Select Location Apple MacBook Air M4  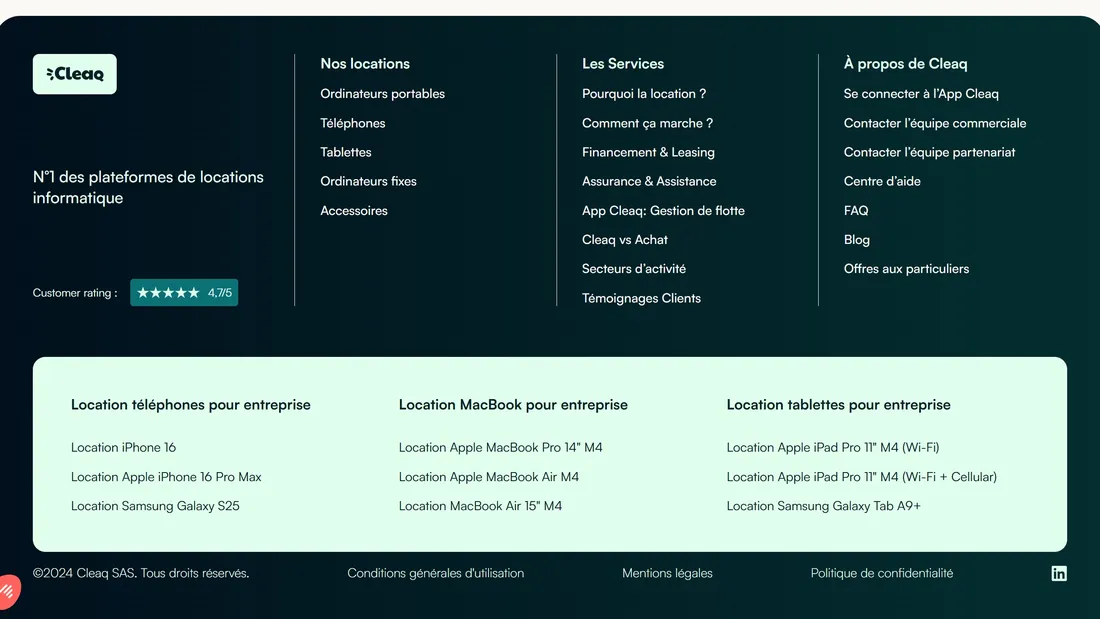(488, 477)
